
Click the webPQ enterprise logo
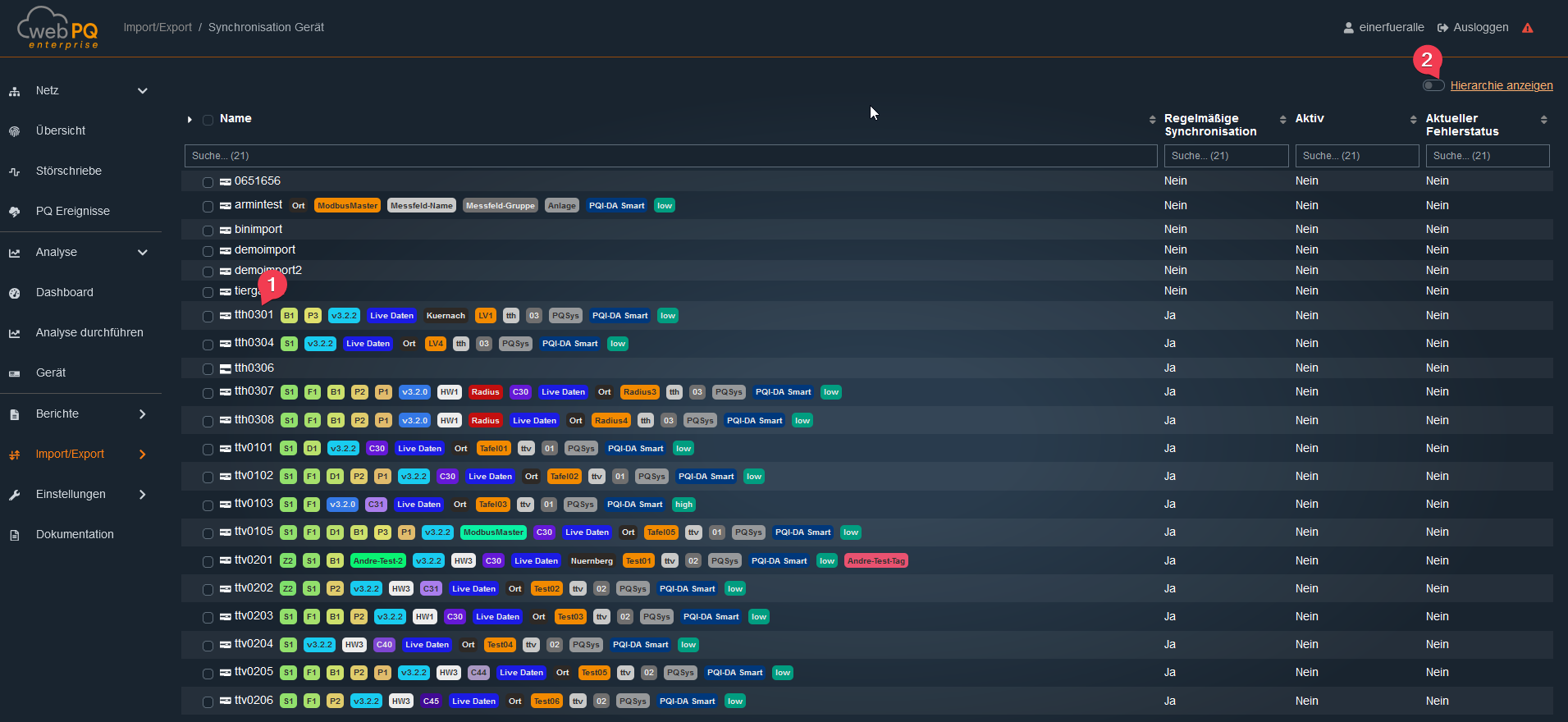(57, 28)
